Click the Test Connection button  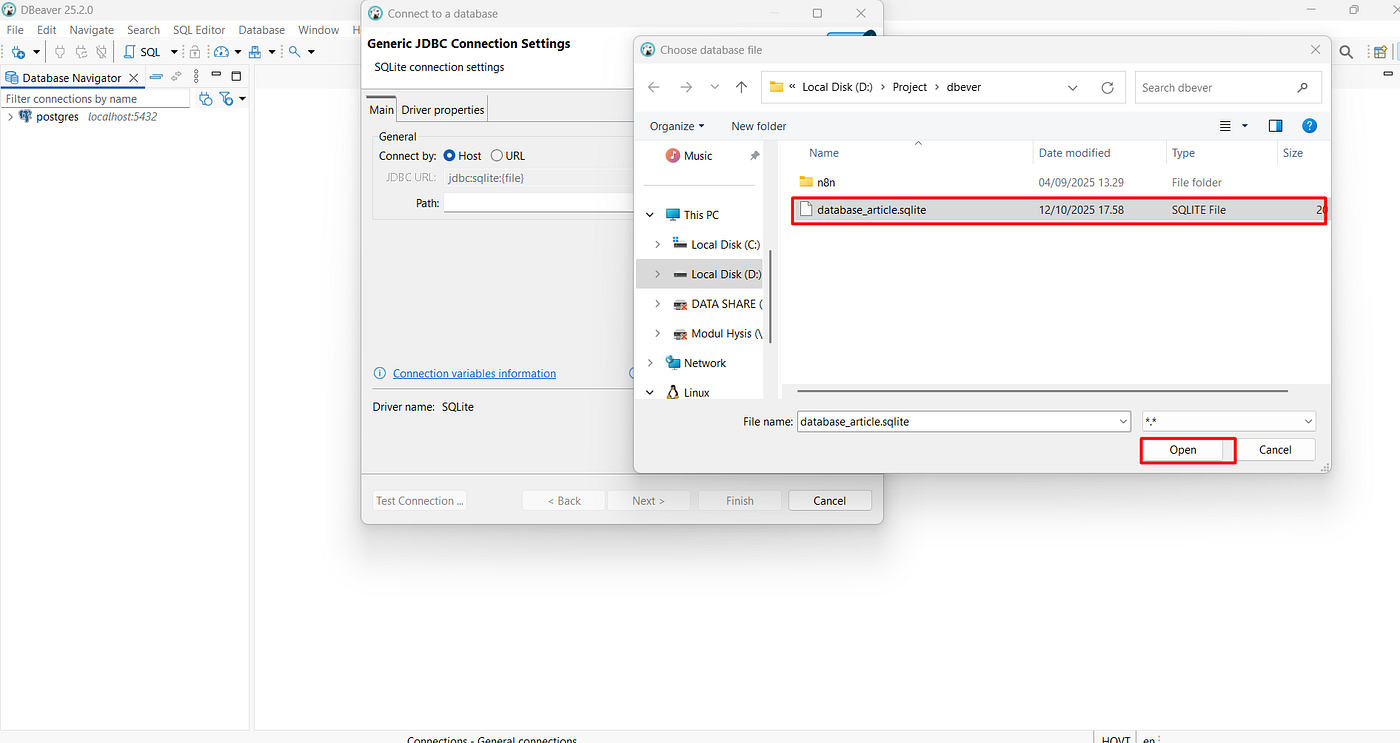click(x=420, y=501)
